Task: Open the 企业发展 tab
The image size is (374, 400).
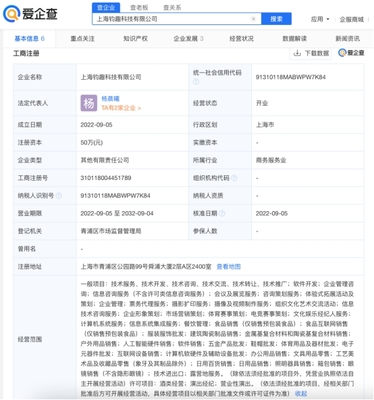Action: tap(188, 39)
